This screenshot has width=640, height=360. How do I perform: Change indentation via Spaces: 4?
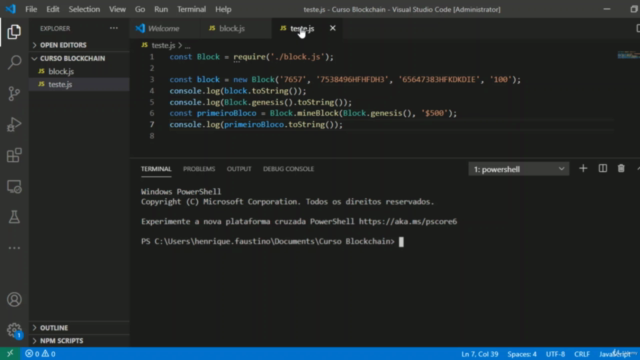(x=522, y=354)
